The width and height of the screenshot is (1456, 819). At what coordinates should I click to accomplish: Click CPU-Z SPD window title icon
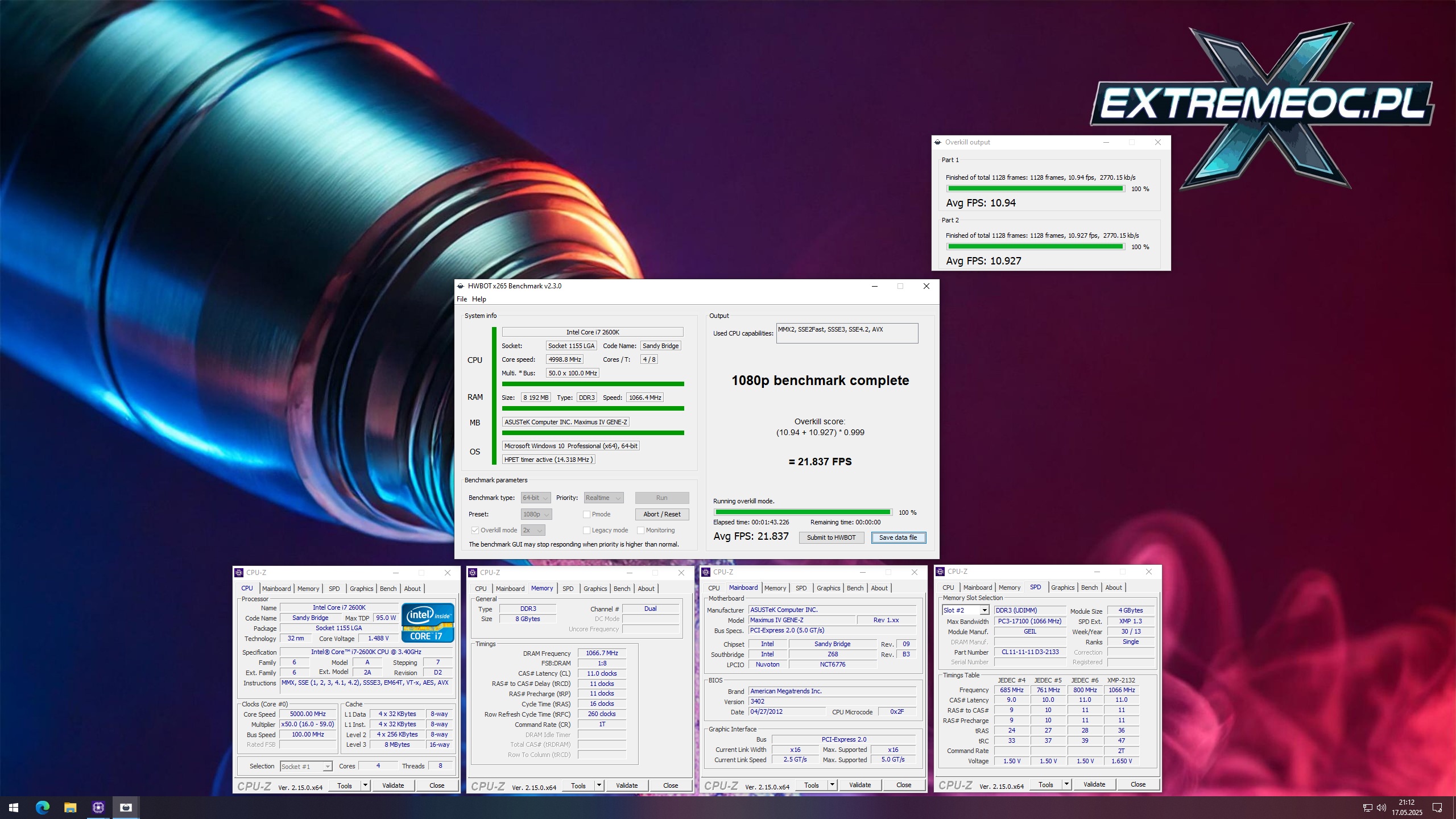click(x=940, y=572)
